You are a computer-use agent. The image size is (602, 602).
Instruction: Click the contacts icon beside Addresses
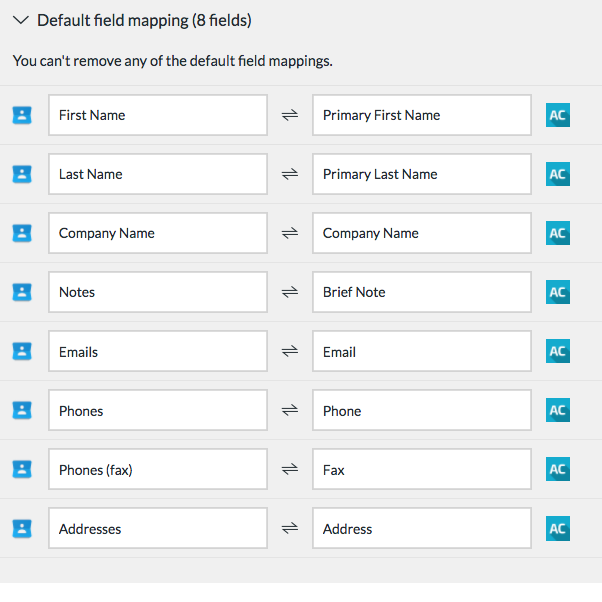pyautogui.click(x=22, y=528)
